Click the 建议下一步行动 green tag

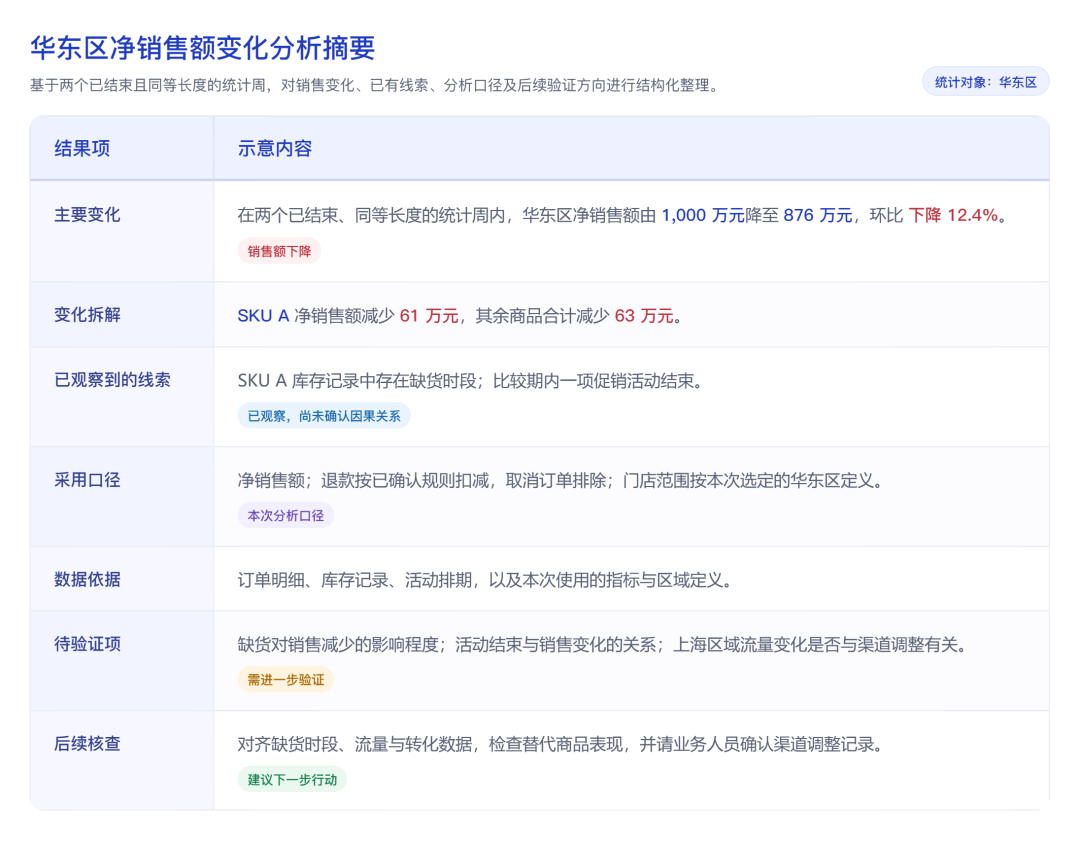[x=292, y=780]
